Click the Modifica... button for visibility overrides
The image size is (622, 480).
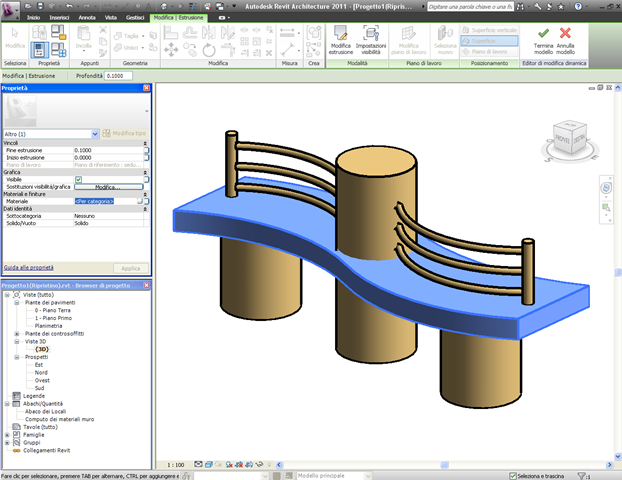click(107, 187)
